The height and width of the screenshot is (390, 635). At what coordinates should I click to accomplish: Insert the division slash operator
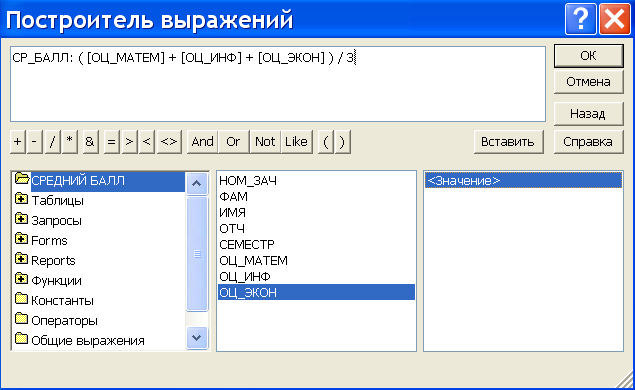(x=53, y=142)
